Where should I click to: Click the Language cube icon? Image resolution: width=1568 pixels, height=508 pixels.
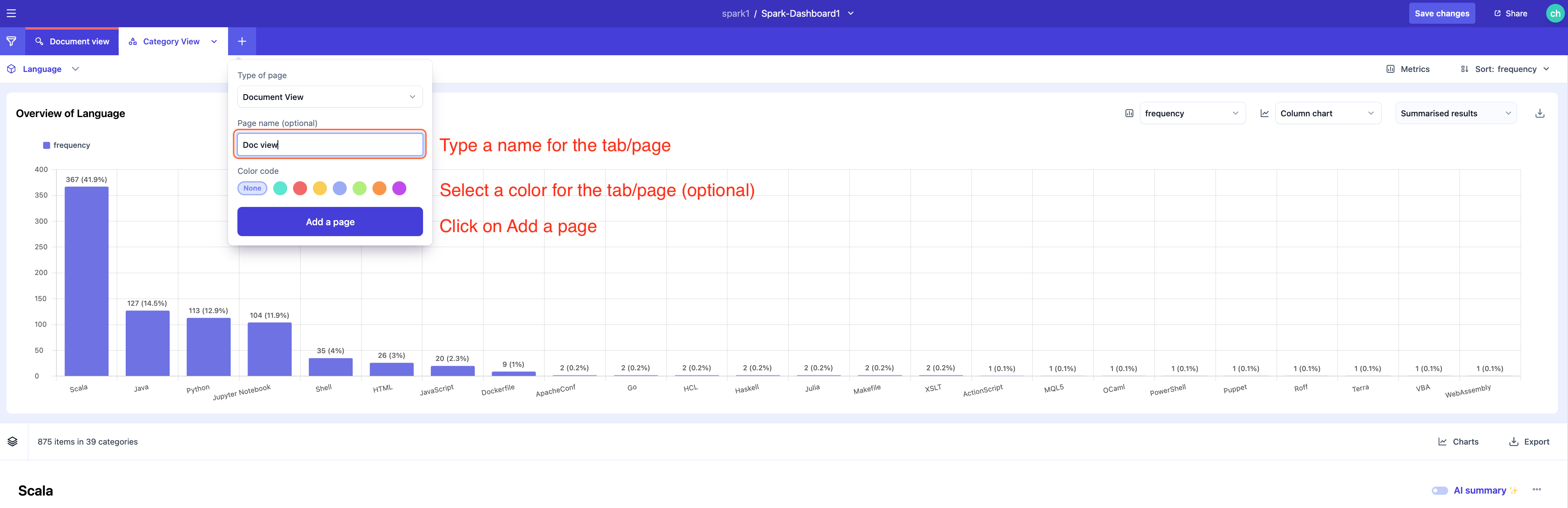[11, 69]
